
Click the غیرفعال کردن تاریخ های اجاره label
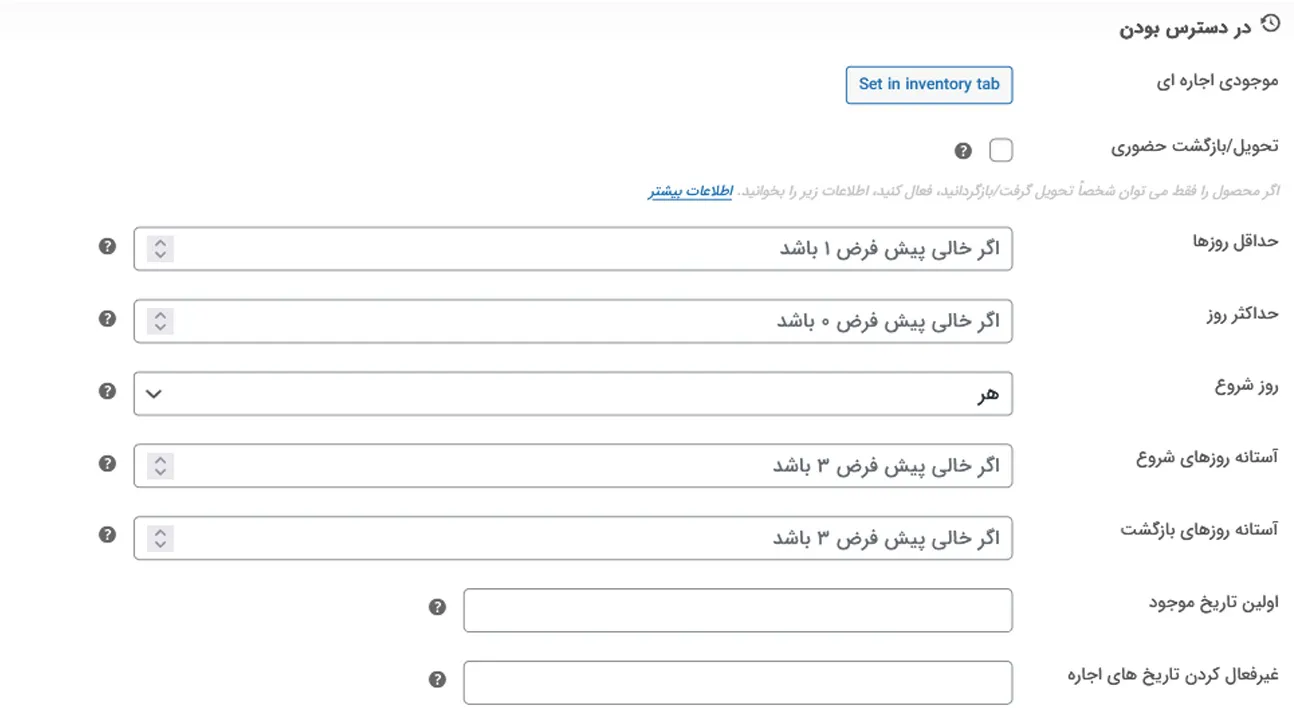(1174, 675)
